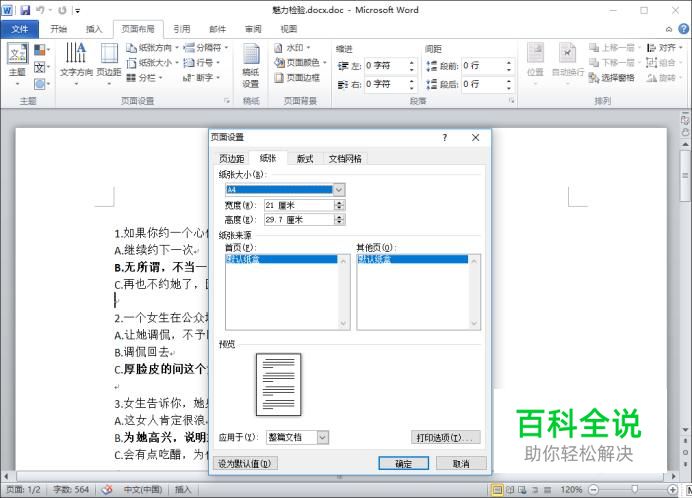Open the 水印 watermark dropdown
The height and width of the screenshot is (498, 692).
pyautogui.click(x=292, y=47)
